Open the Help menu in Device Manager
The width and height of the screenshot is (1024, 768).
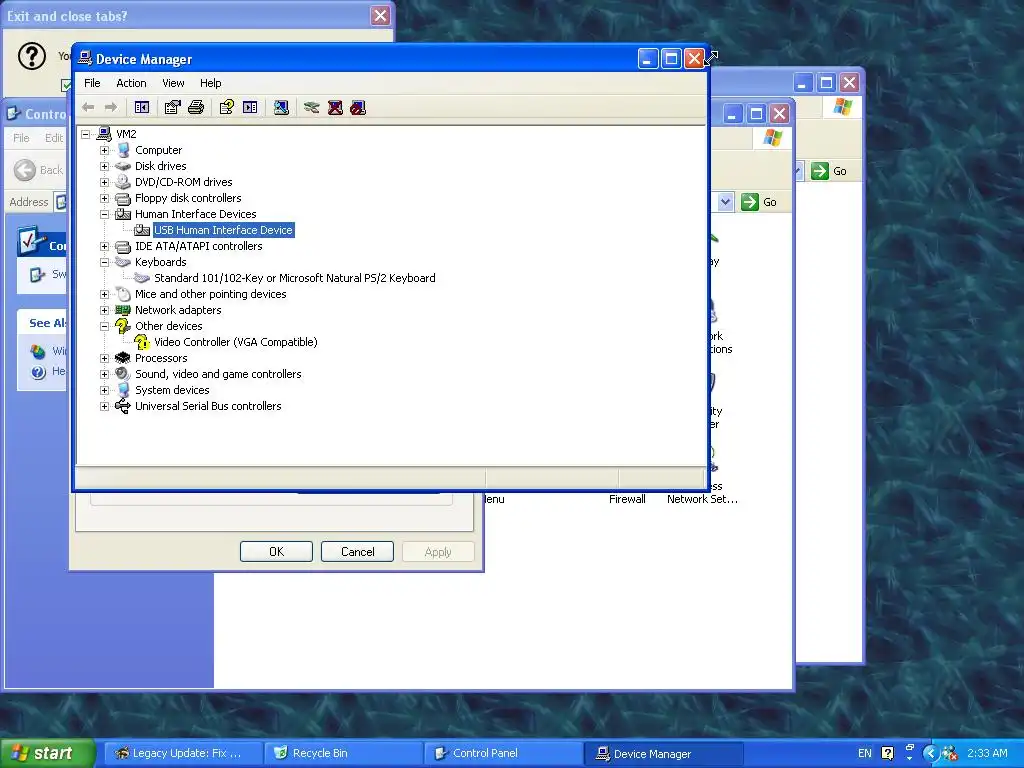(x=210, y=83)
